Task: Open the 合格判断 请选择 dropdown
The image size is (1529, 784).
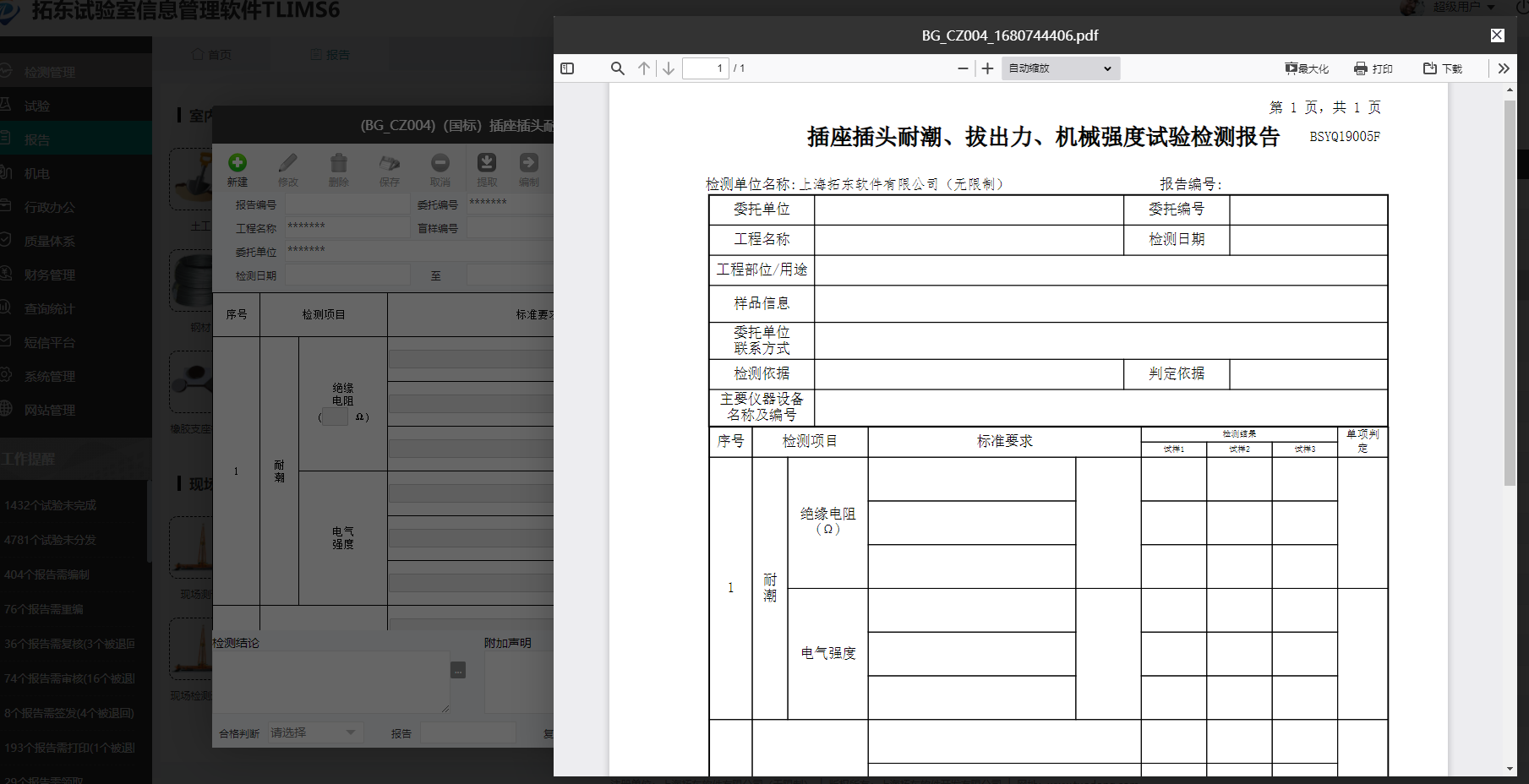Action: coord(315,732)
